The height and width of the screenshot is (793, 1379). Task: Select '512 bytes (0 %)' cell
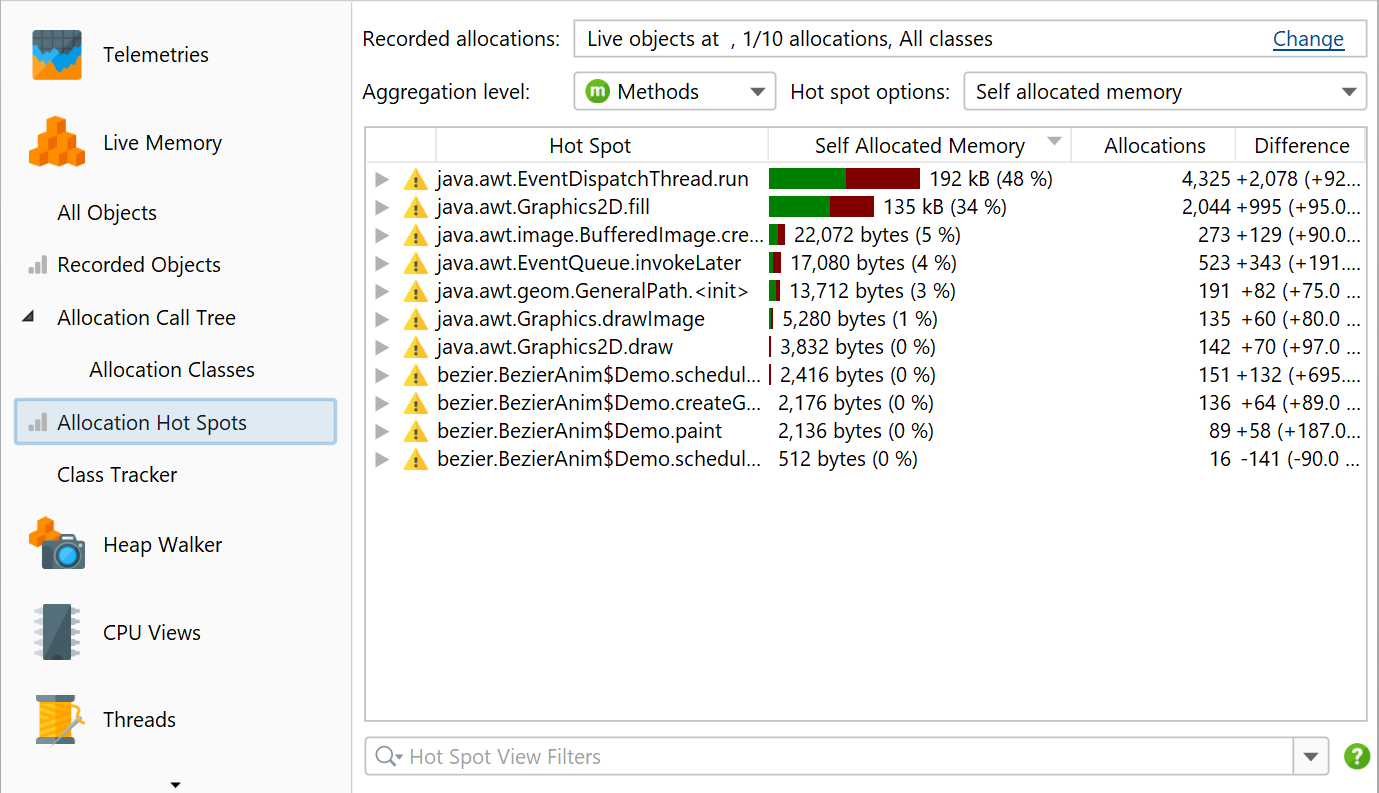pos(847,459)
